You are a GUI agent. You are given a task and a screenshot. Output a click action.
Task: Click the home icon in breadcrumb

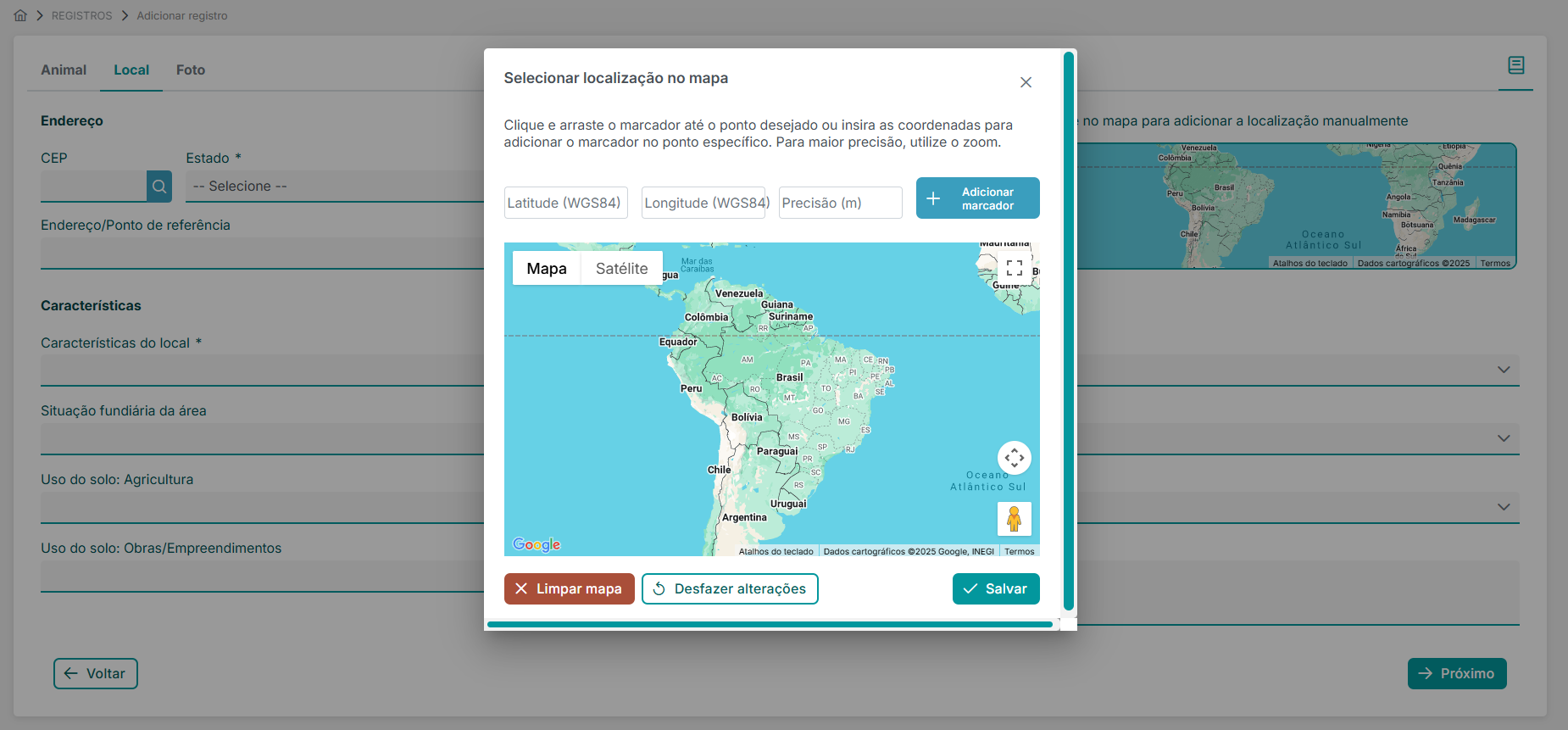pyautogui.click(x=20, y=15)
